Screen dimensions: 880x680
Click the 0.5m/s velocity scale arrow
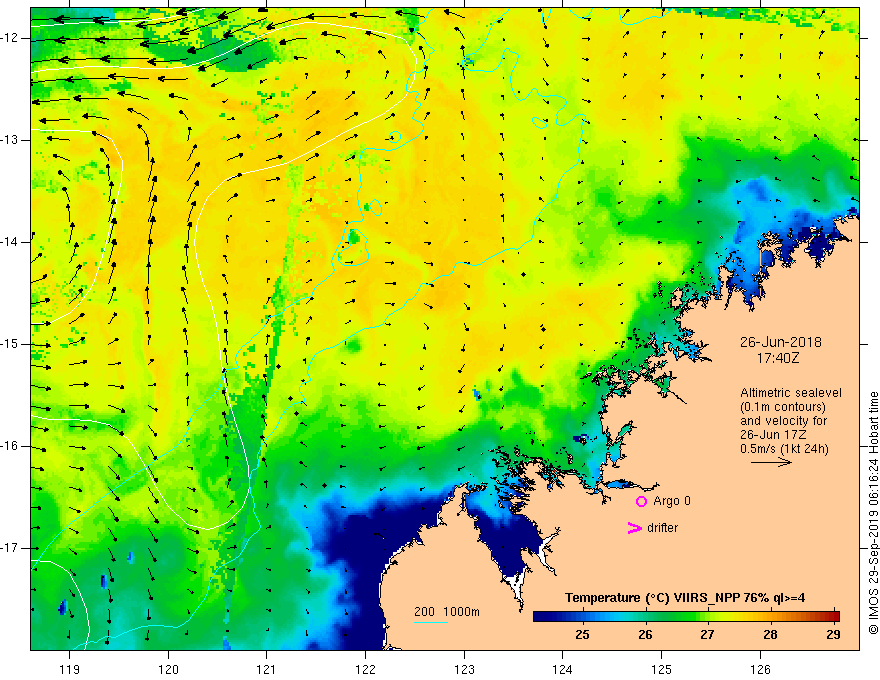coord(771,462)
